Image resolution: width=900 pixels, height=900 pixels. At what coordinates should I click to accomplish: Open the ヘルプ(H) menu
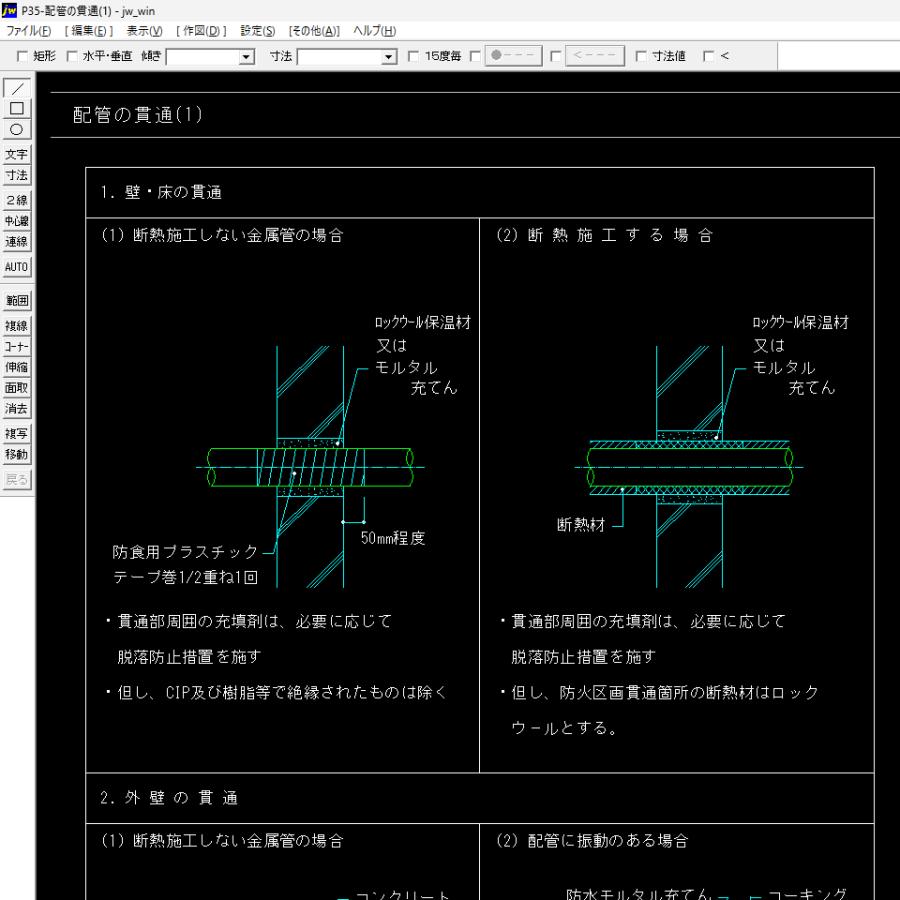coord(375,31)
